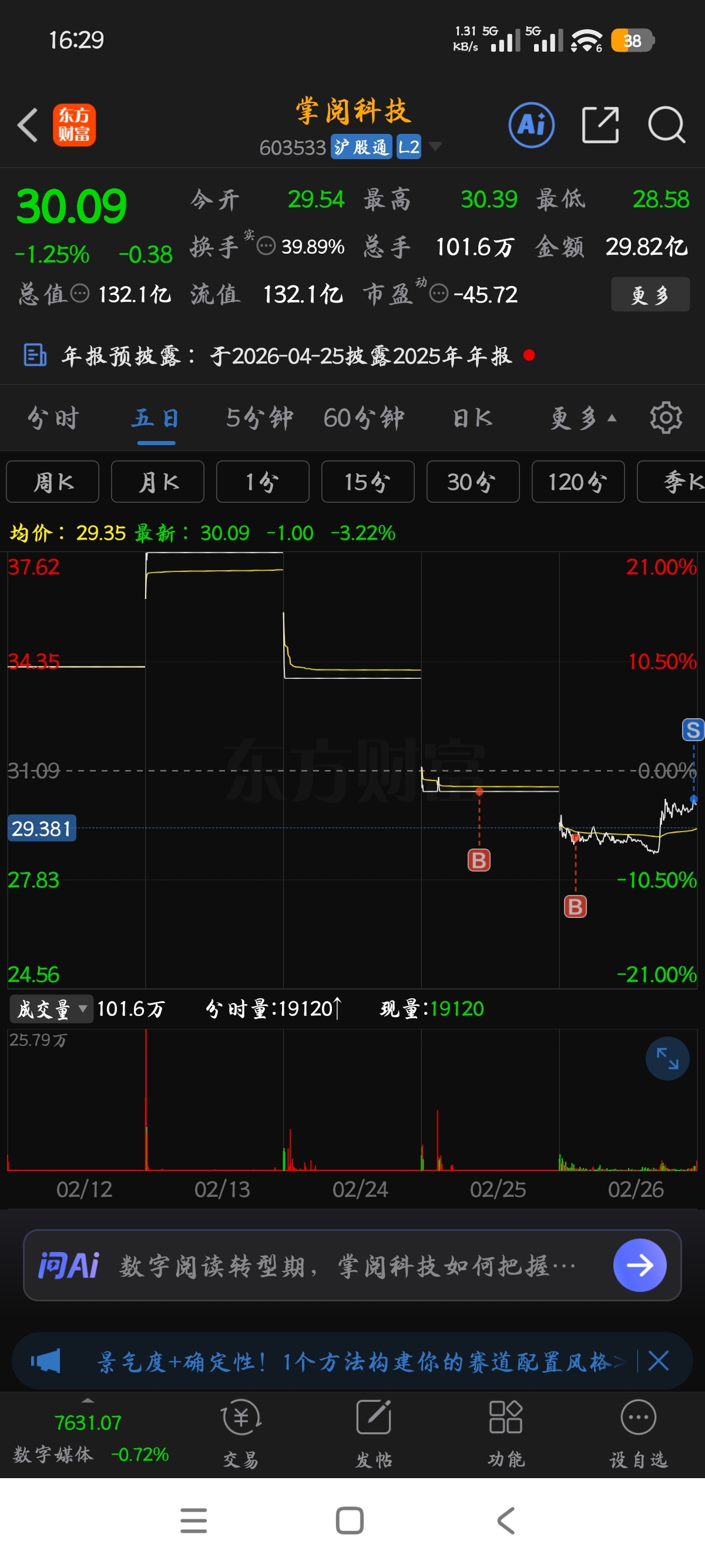Tap the Android home square button
The image size is (705, 1568).
click(350, 1520)
